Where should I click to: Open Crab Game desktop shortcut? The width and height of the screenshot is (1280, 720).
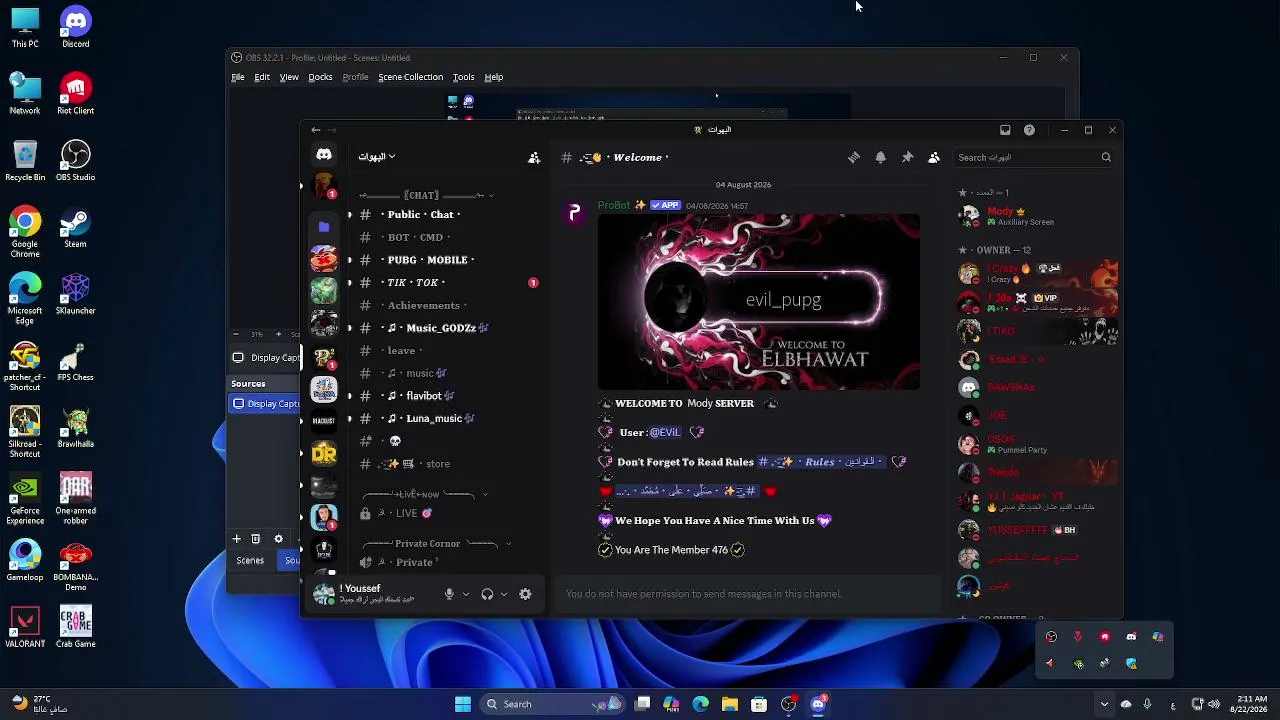pyautogui.click(x=75, y=627)
